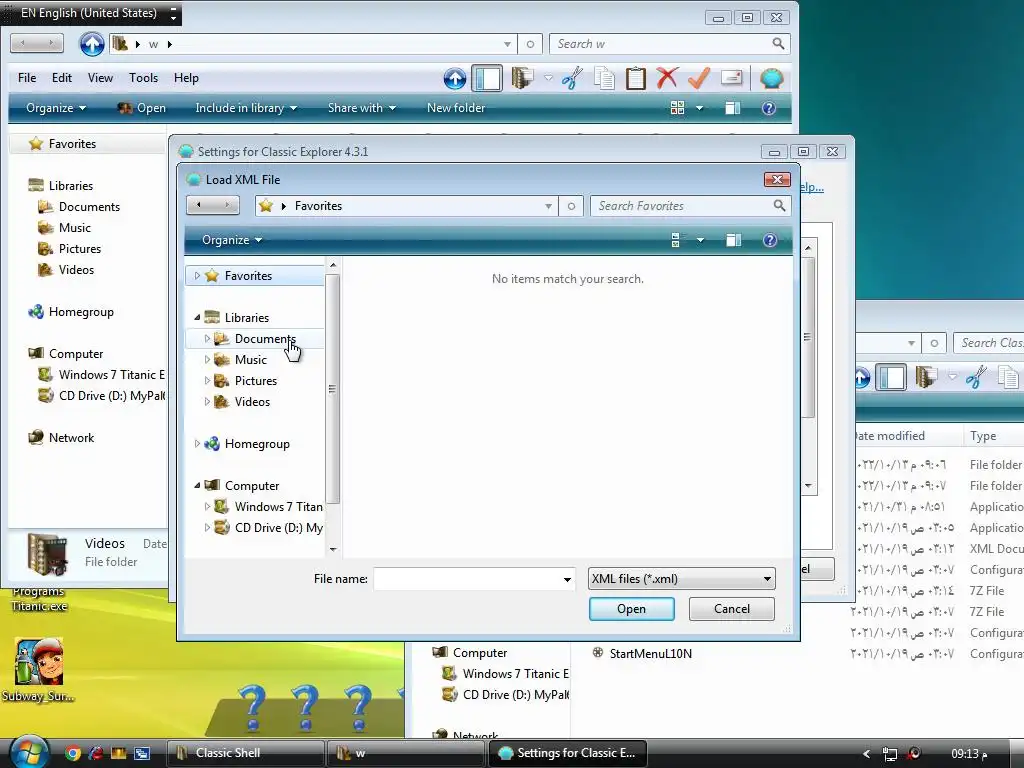Select StartMenuL10N file in the background window
Screen dimensions: 1024x768
click(x=650, y=654)
